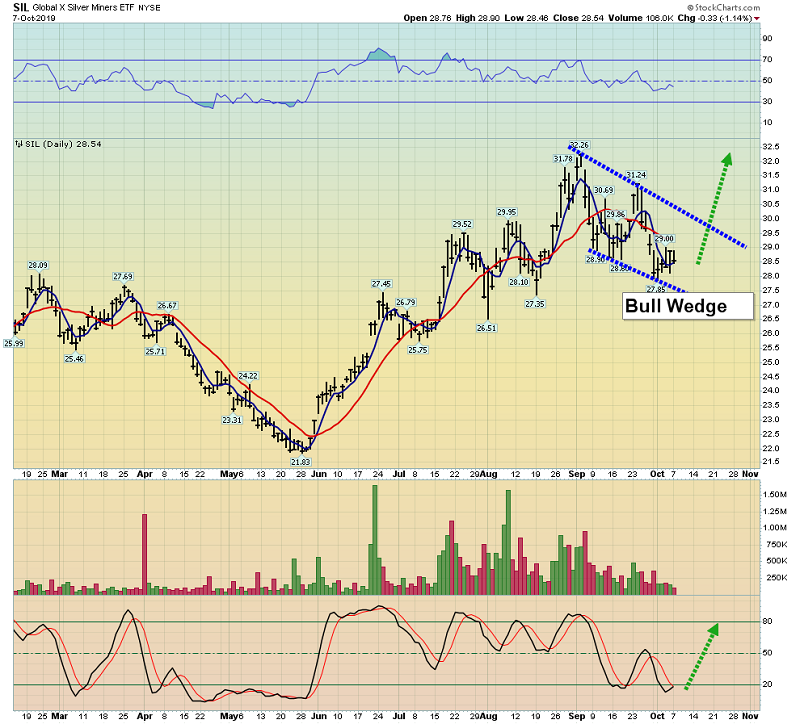Click the SIL (Daily) 28.54 legend

tap(63, 144)
